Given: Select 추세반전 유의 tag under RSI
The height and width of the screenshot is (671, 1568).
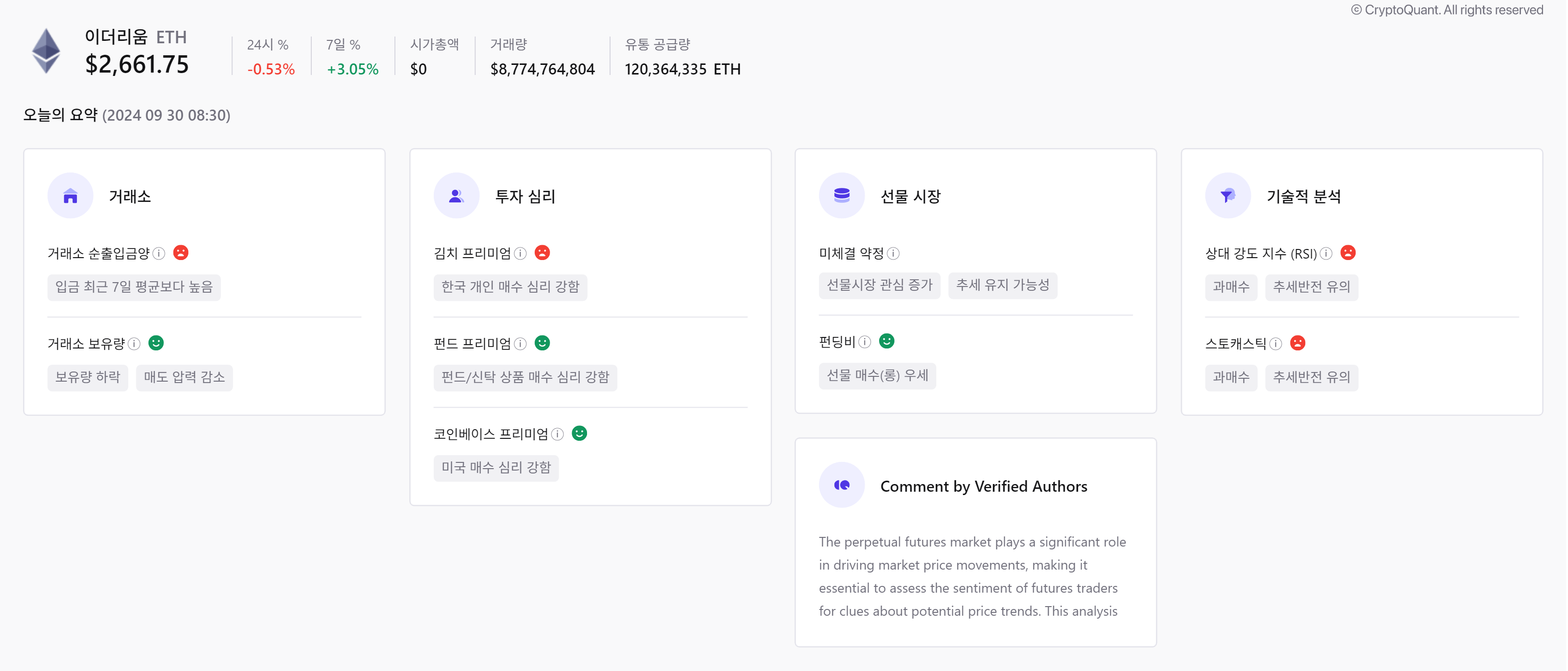Looking at the screenshot, I should click(x=1311, y=287).
